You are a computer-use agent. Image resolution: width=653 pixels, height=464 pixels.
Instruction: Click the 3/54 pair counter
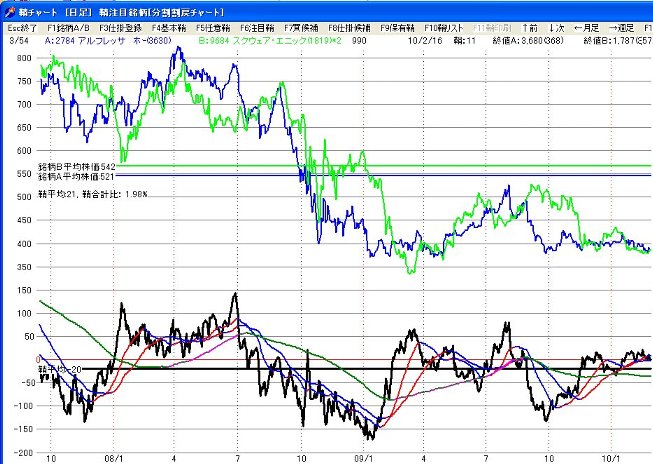coord(18,40)
